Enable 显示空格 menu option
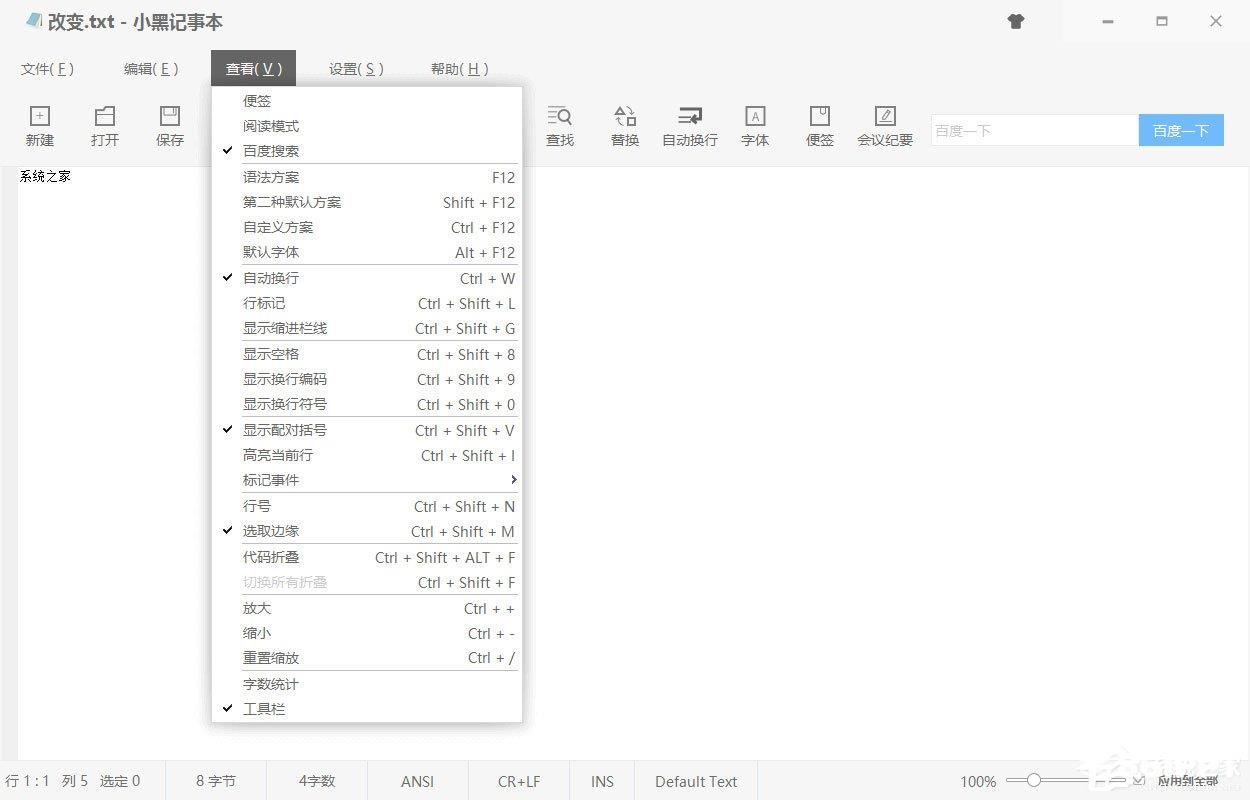Viewport: 1250px width, 800px height. click(x=367, y=354)
